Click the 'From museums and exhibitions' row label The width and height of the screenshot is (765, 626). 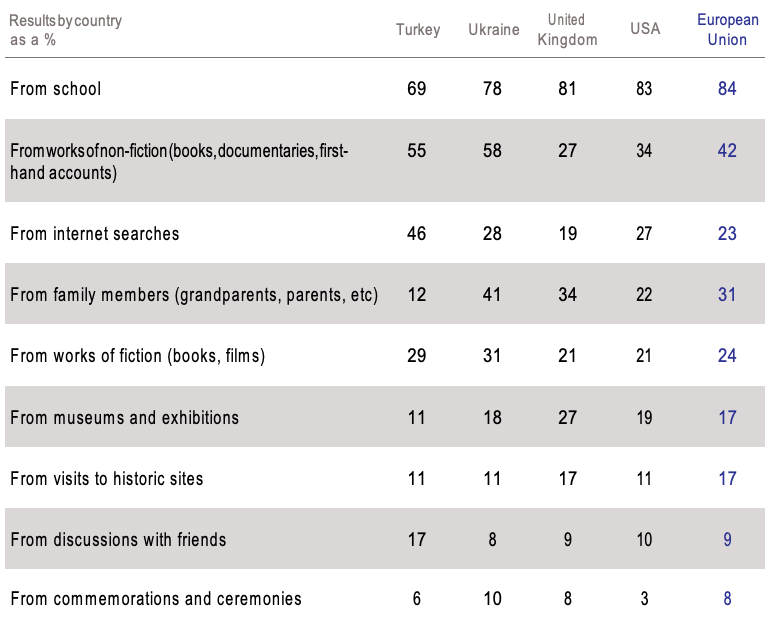(x=124, y=417)
